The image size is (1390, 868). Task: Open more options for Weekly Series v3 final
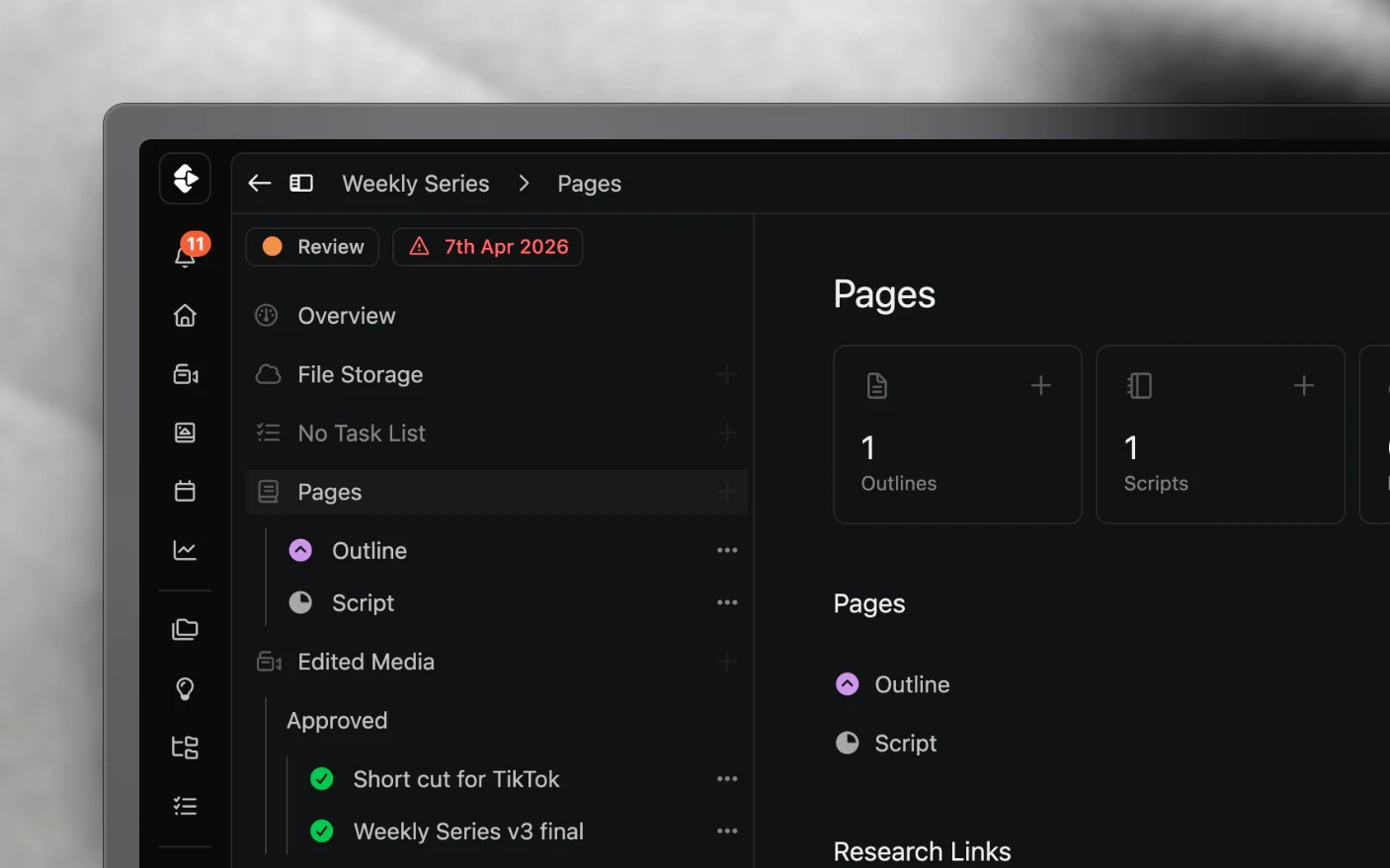click(x=727, y=831)
